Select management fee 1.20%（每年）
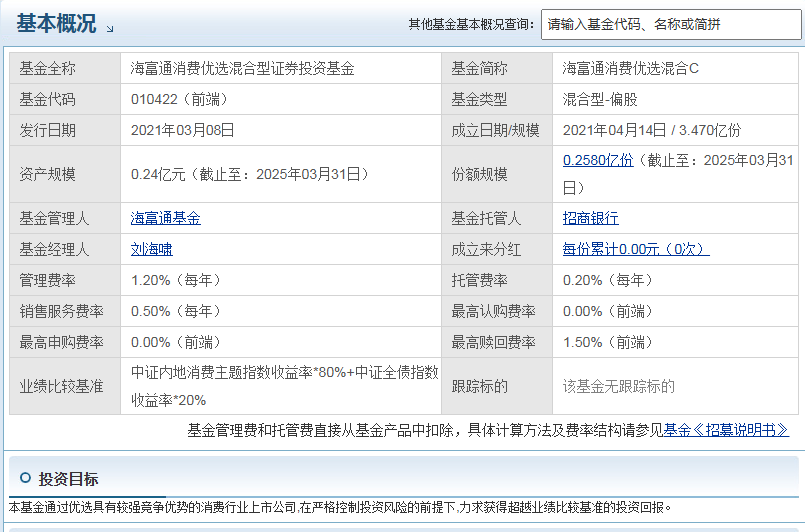The height and width of the screenshot is (532, 805). tap(177, 280)
